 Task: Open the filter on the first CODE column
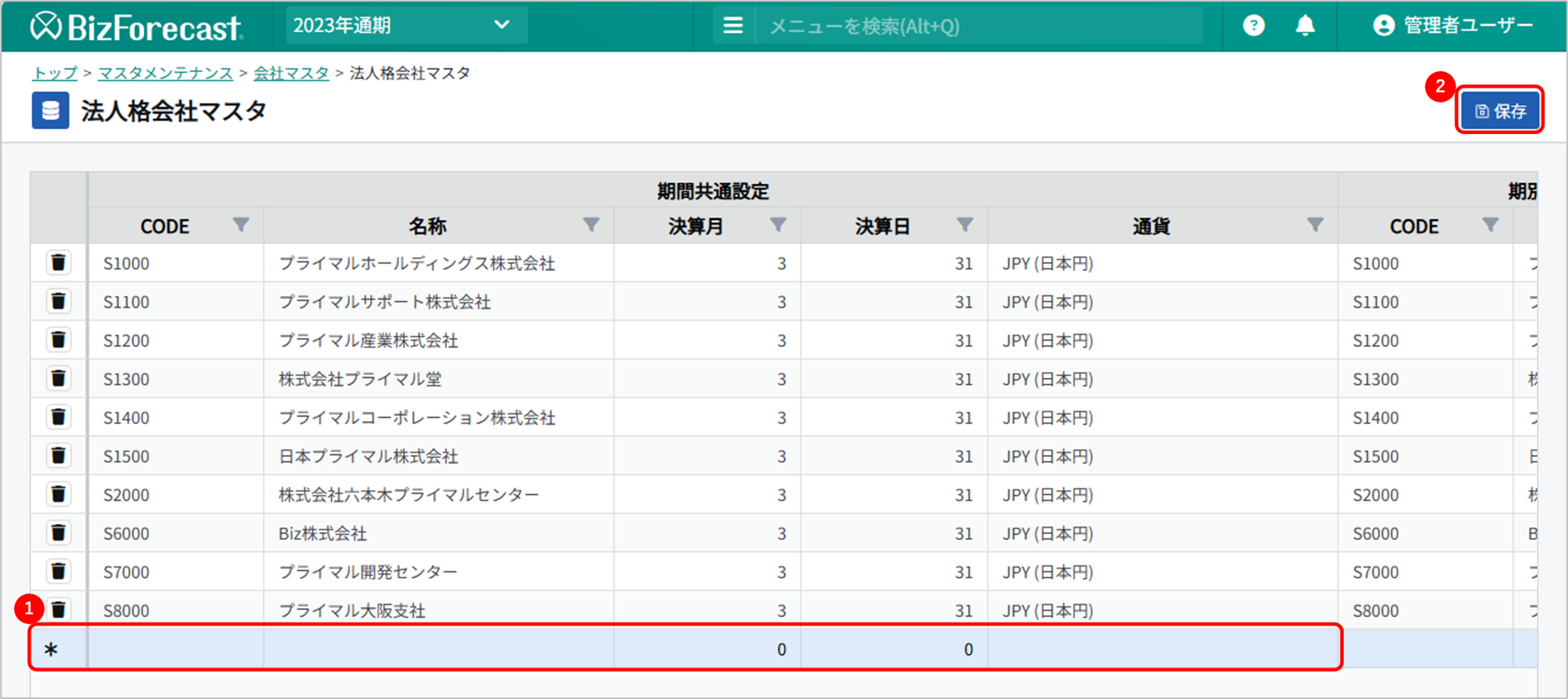(x=241, y=225)
